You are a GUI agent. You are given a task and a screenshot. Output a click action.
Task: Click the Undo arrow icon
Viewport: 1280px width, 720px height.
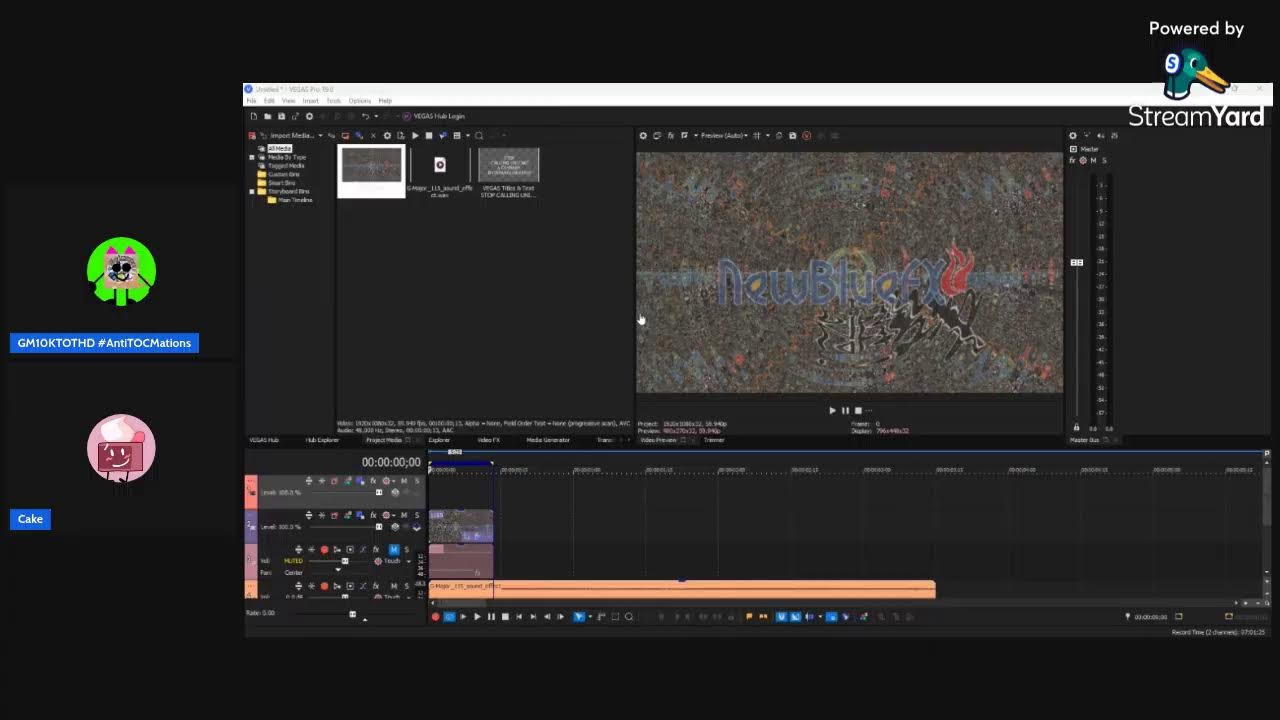pyautogui.click(x=365, y=116)
